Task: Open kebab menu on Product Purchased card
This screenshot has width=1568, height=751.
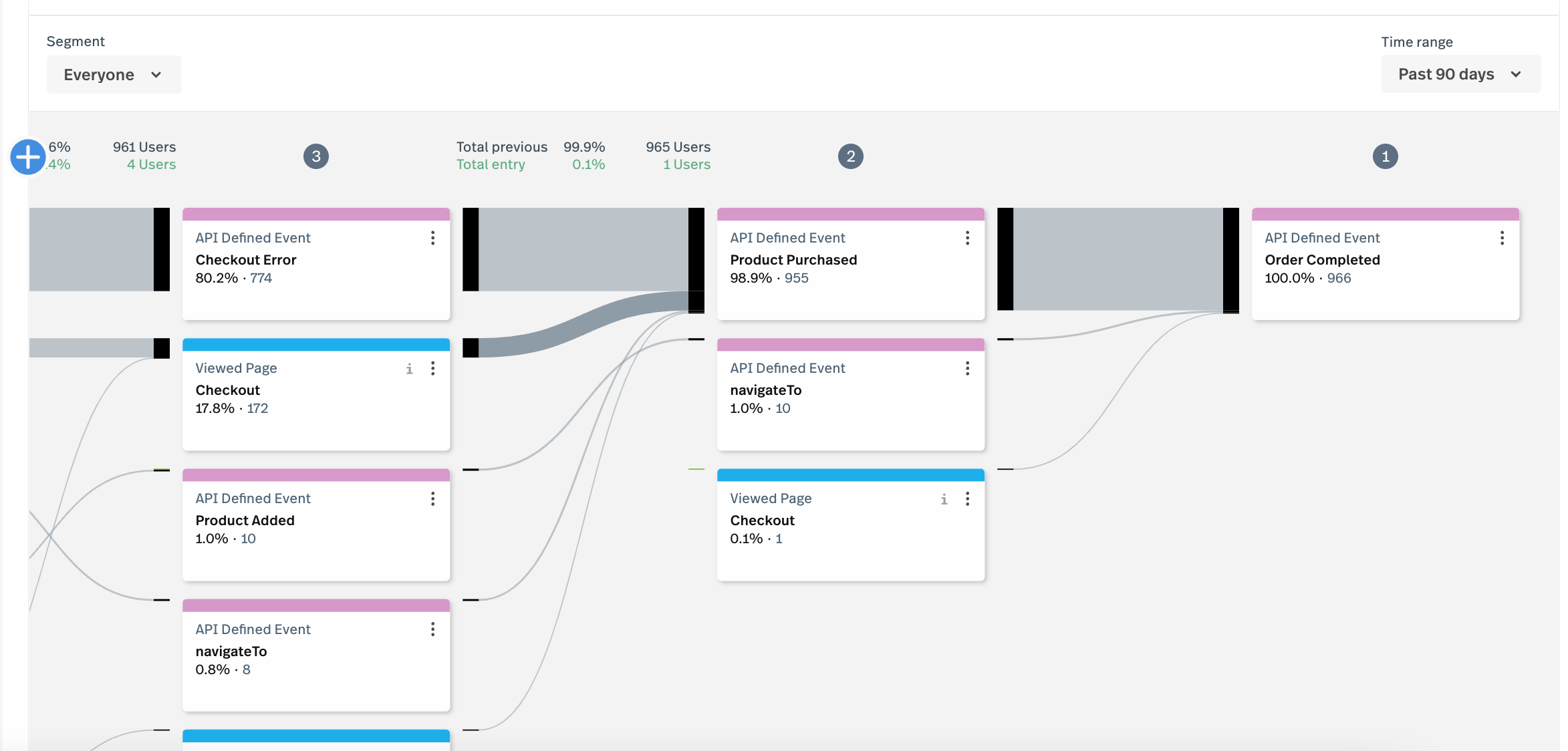Action: (x=967, y=238)
